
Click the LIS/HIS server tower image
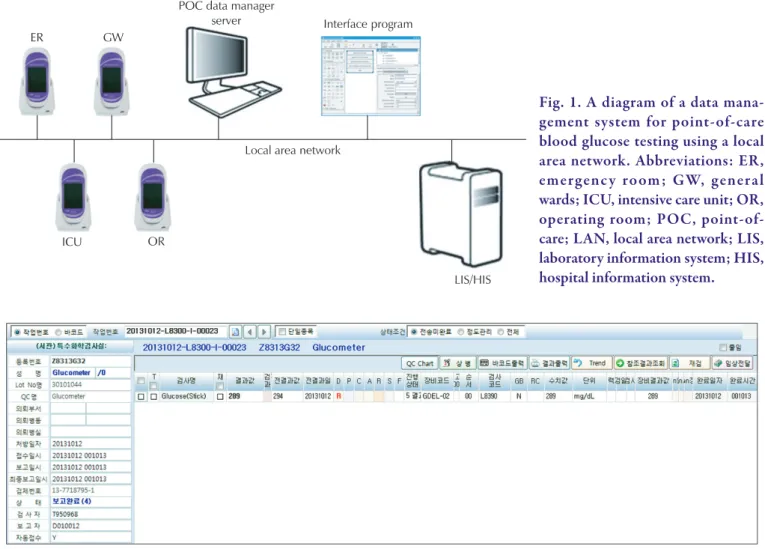coord(462,214)
